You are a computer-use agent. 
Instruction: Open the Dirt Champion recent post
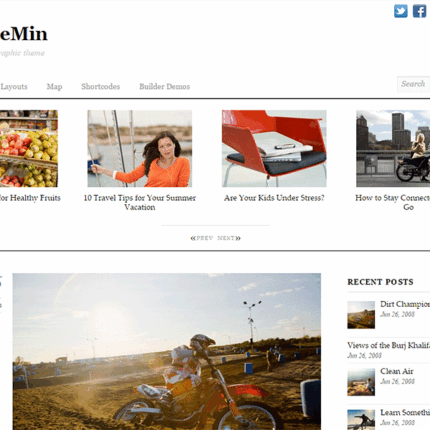405,304
